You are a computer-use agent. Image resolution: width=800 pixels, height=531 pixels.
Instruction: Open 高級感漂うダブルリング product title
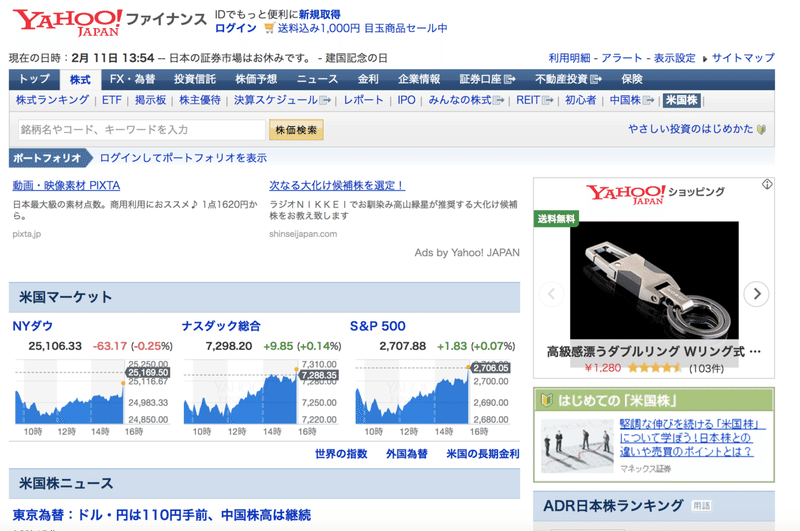point(654,351)
